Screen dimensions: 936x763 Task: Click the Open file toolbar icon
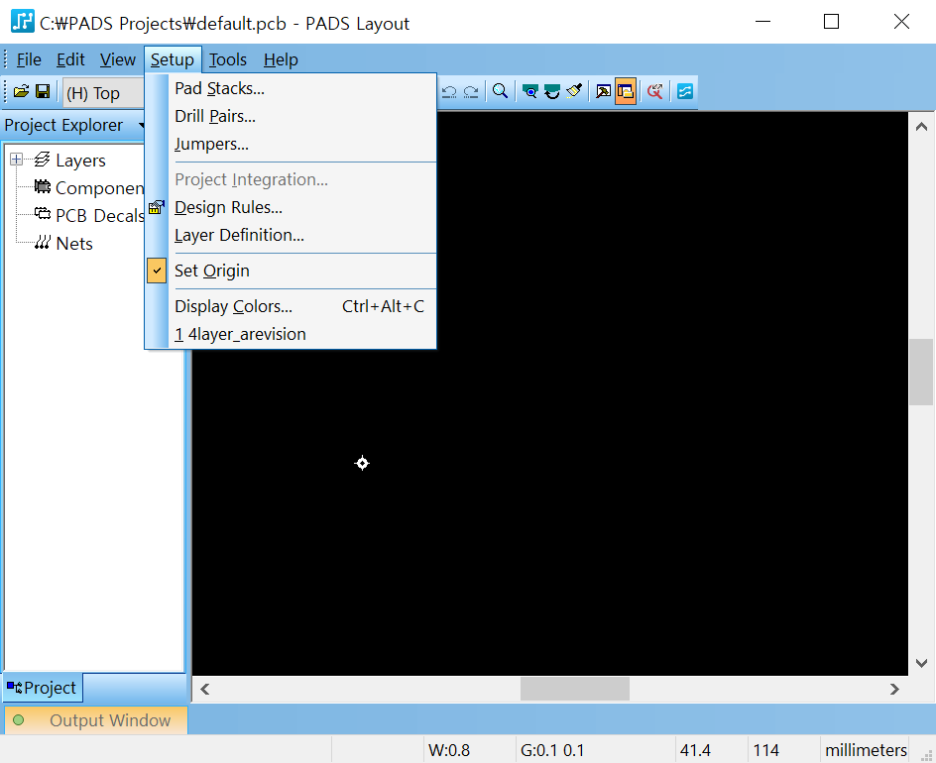tap(21, 91)
